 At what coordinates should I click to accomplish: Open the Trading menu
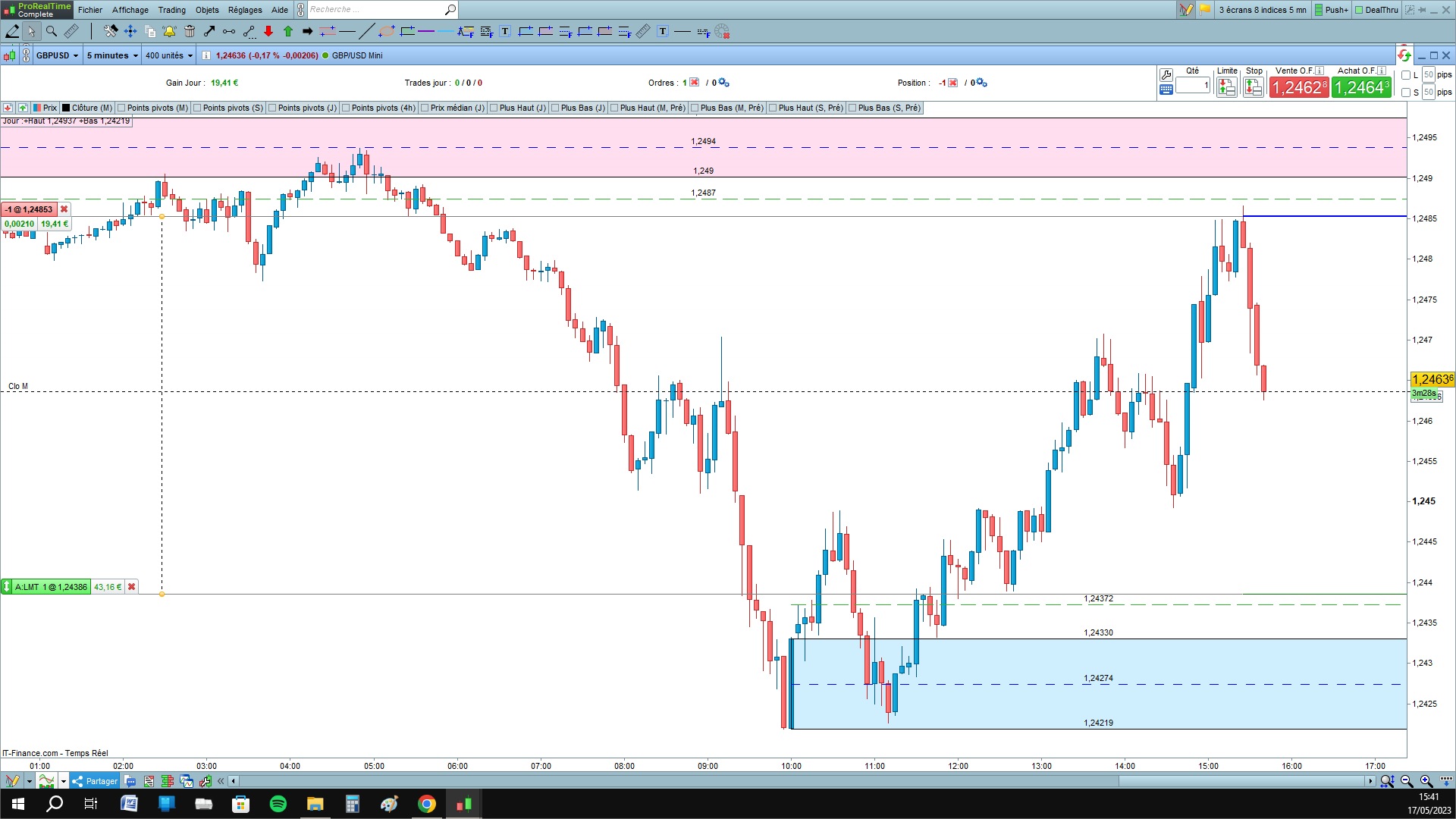pyautogui.click(x=171, y=10)
